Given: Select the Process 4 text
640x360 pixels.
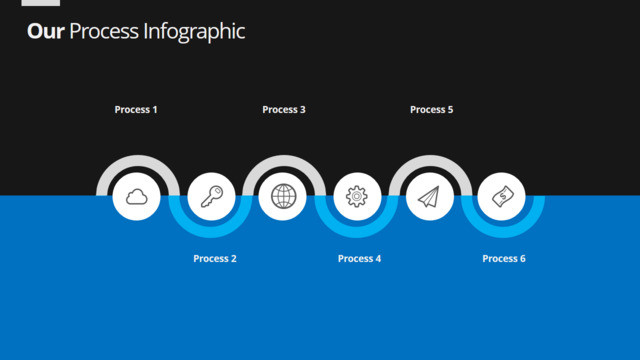Looking at the screenshot, I should click(359, 258).
